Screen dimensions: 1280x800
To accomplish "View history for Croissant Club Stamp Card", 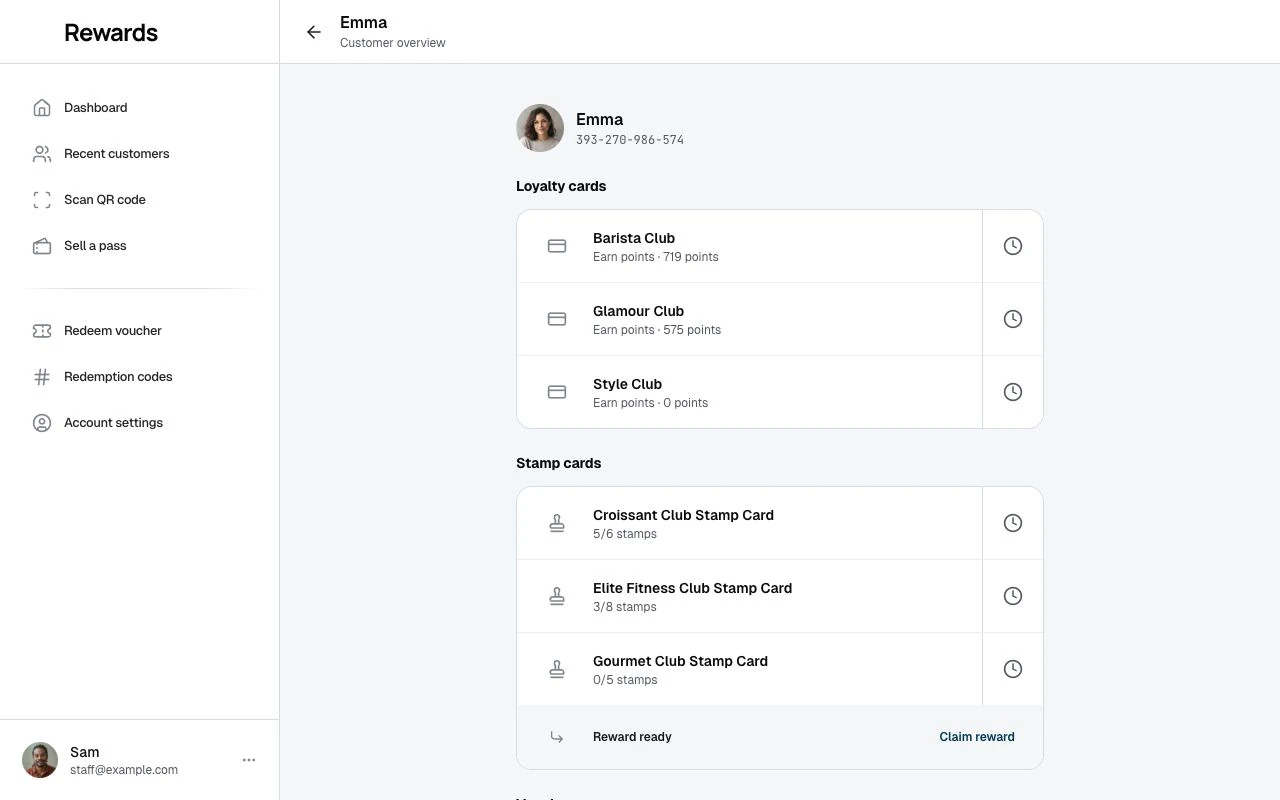I will (1013, 523).
